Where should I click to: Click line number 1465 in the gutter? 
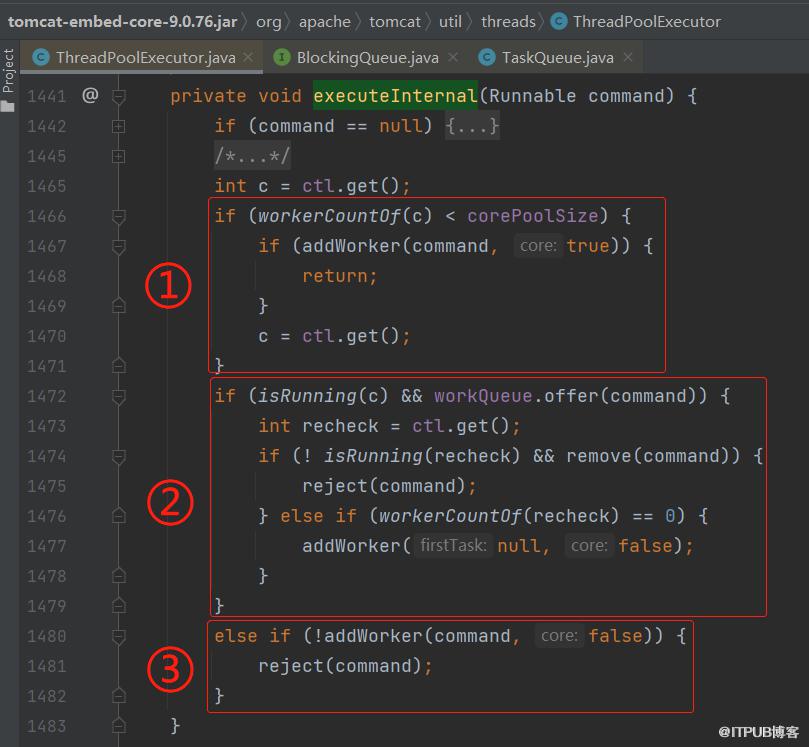point(46,186)
